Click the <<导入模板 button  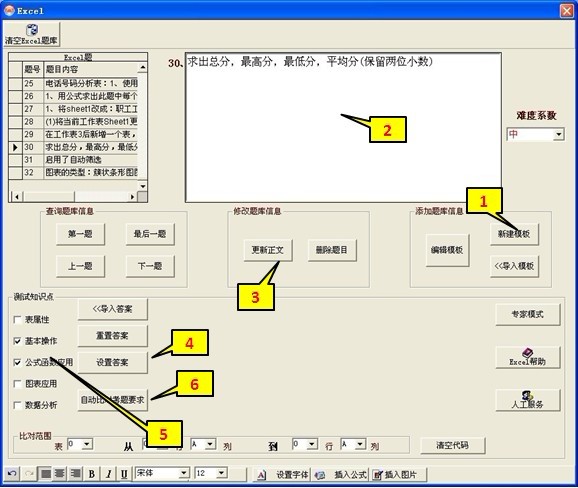pos(514,266)
